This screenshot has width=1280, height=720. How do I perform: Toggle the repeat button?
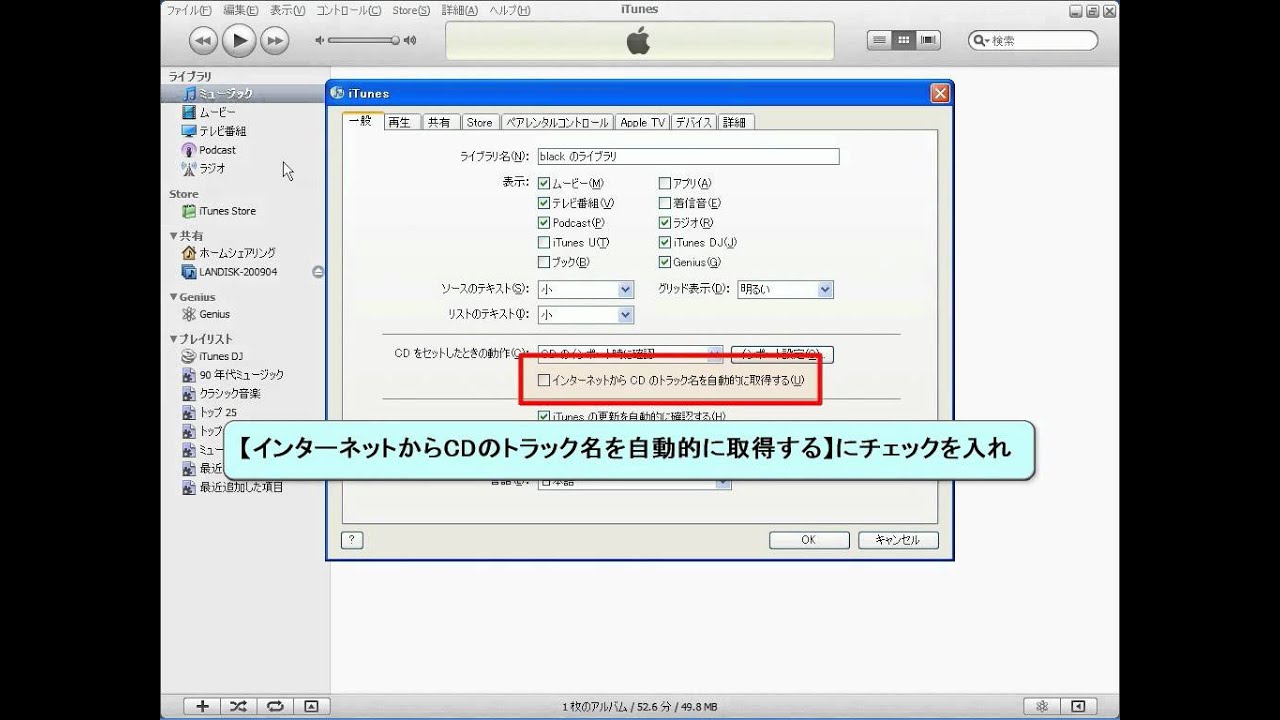(x=274, y=706)
